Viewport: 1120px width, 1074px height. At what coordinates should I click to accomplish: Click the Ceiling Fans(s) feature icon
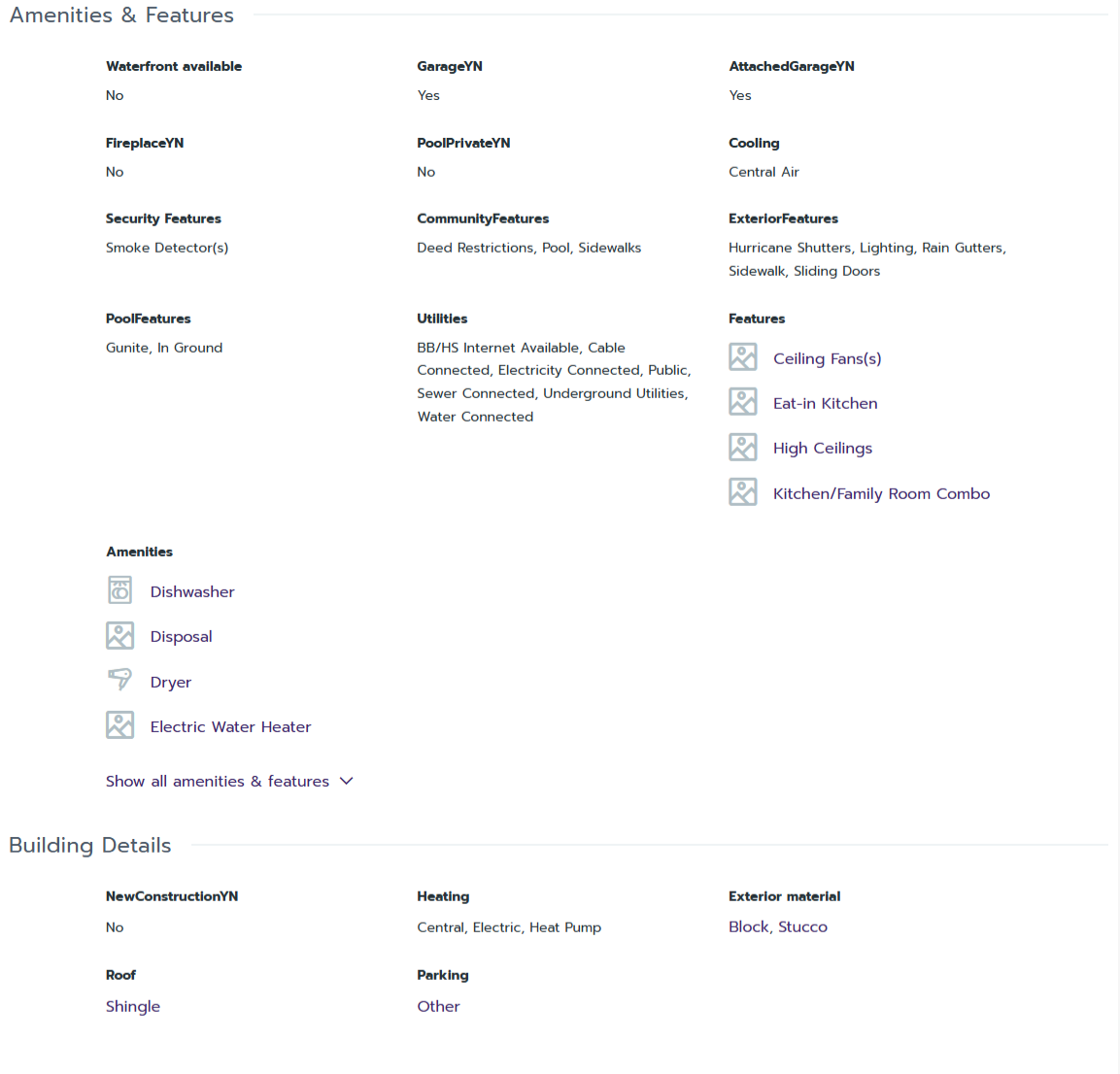pyautogui.click(x=743, y=357)
